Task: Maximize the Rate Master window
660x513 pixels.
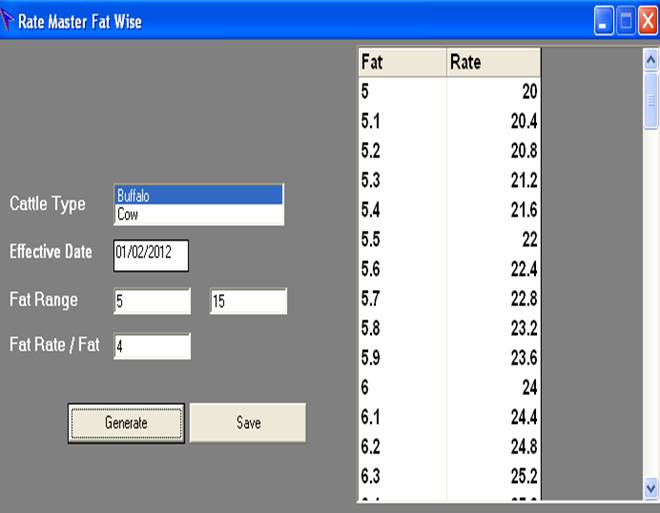Action: (x=626, y=22)
